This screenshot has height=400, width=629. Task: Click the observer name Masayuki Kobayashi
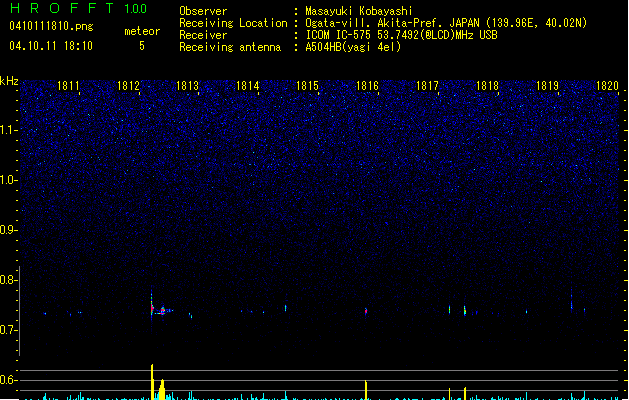[359, 11]
